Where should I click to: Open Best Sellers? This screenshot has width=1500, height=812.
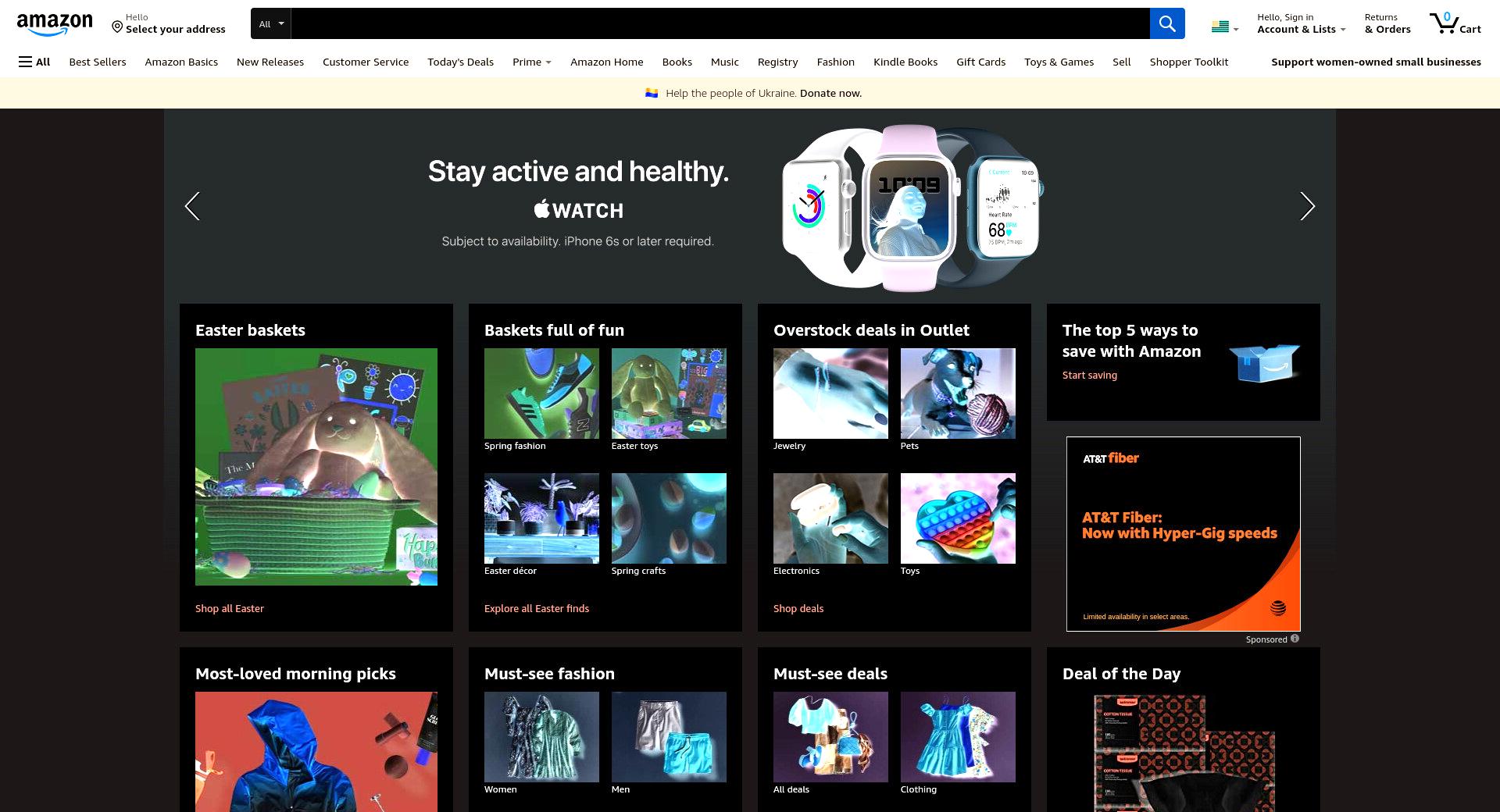[x=98, y=62]
